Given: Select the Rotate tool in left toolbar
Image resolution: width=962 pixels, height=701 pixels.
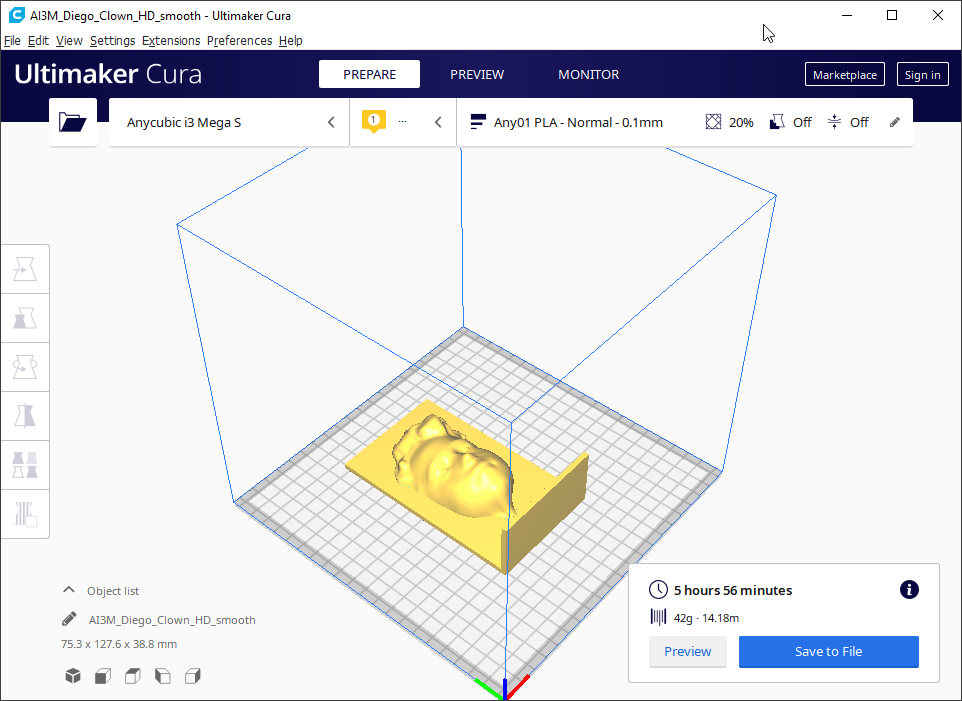Looking at the screenshot, I should coord(25,367).
